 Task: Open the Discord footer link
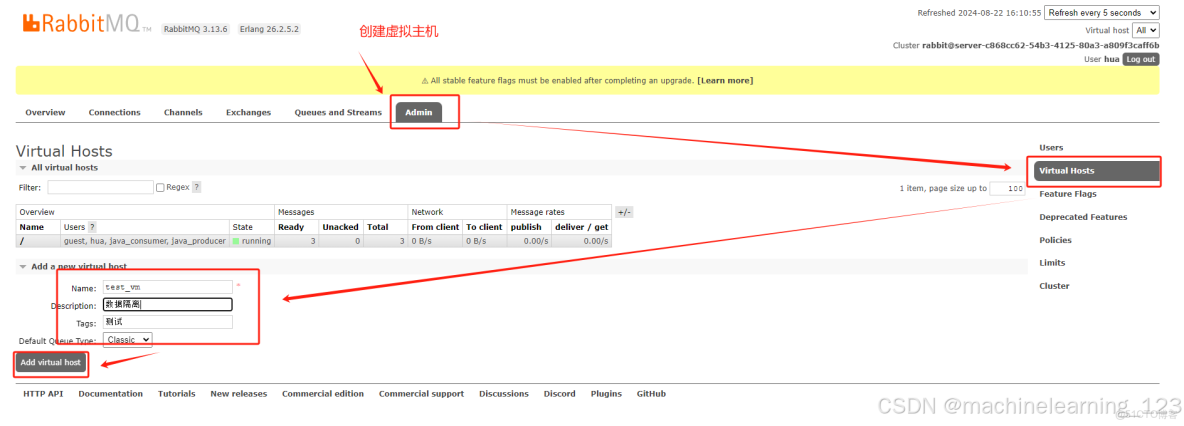click(560, 394)
